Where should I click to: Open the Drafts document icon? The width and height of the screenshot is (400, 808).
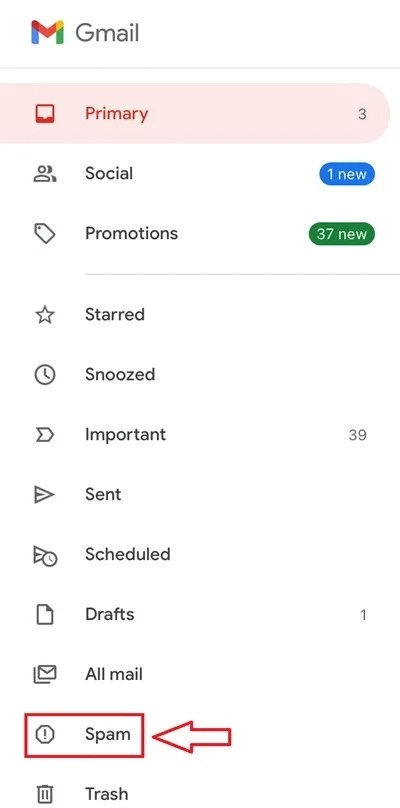tap(45, 614)
